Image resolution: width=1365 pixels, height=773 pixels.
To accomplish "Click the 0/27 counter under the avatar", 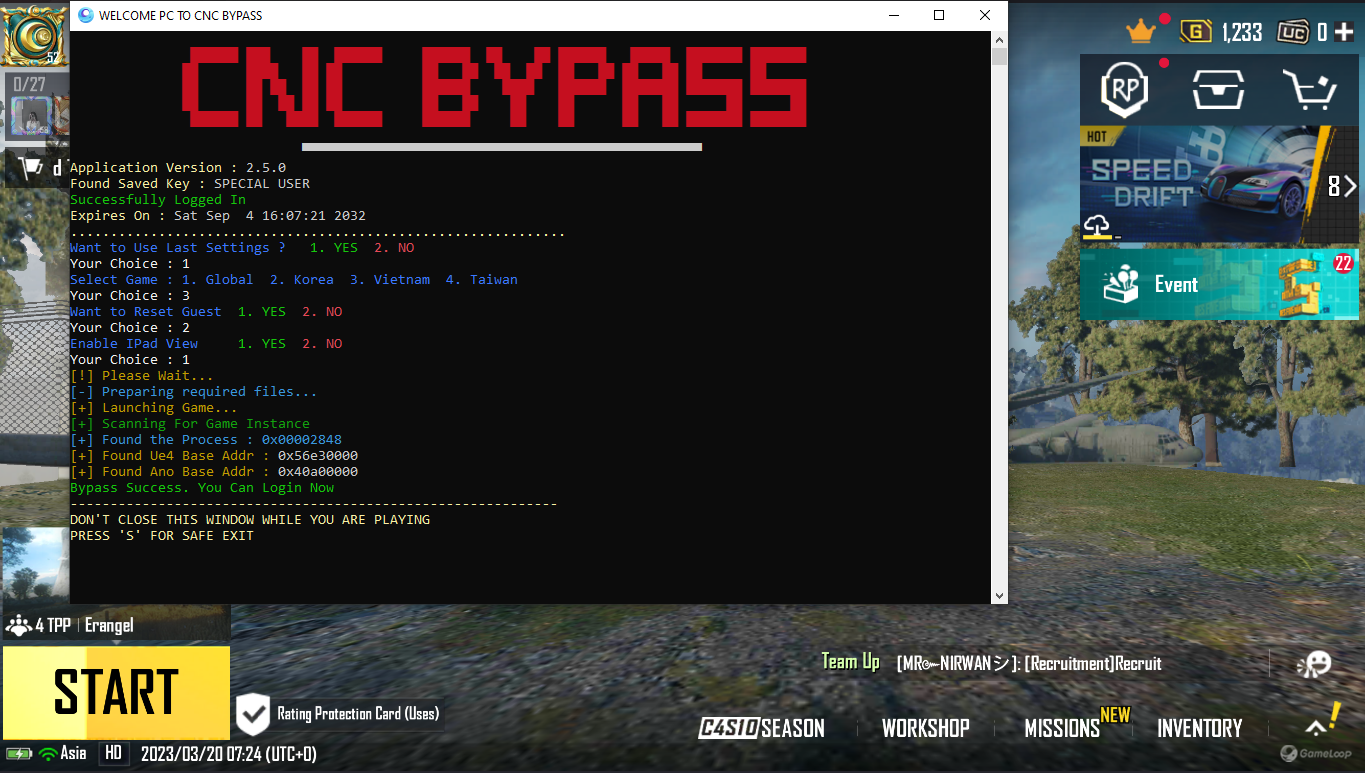I will point(30,84).
